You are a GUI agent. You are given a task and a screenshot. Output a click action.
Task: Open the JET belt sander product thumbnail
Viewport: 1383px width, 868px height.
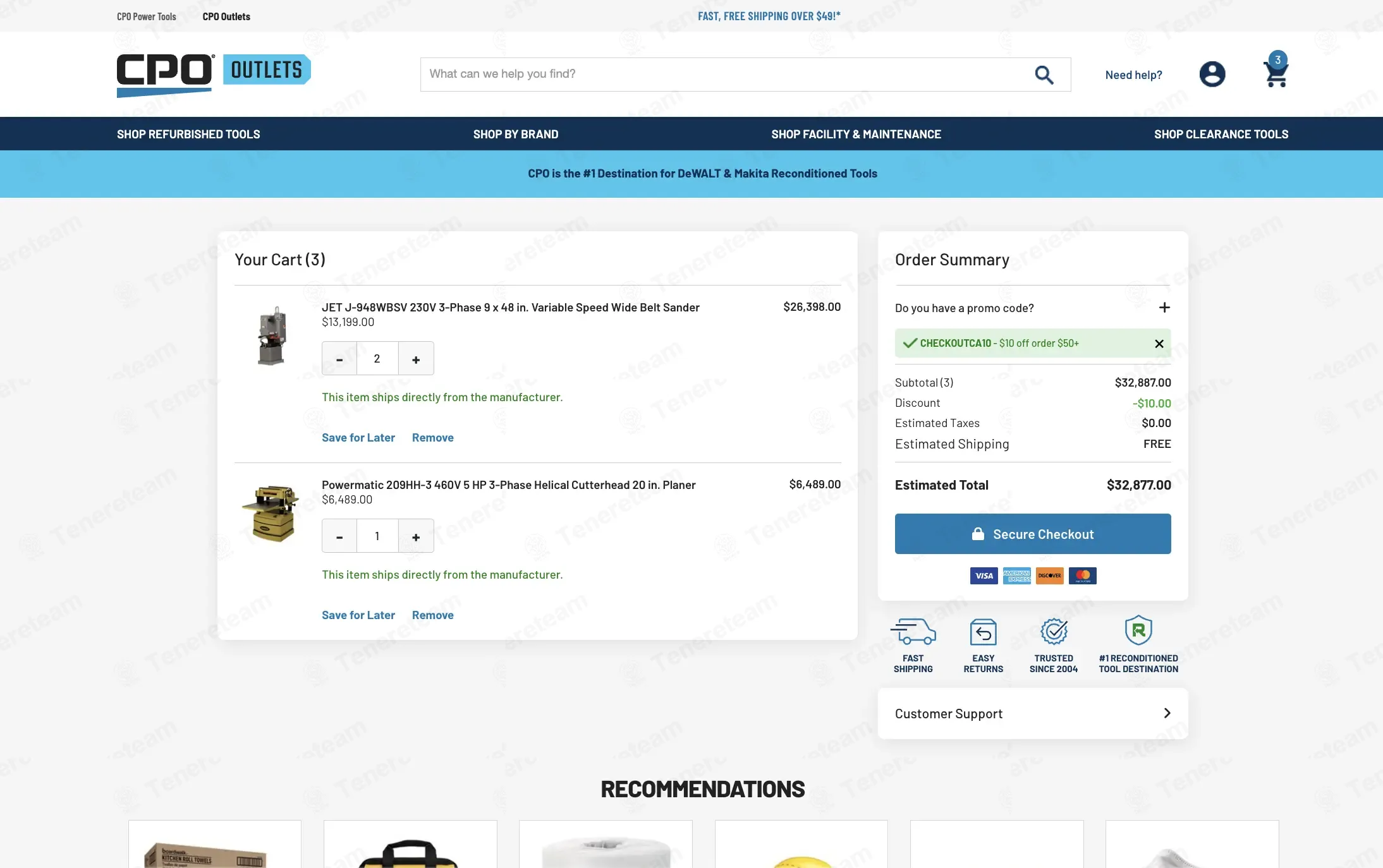(x=272, y=335)
